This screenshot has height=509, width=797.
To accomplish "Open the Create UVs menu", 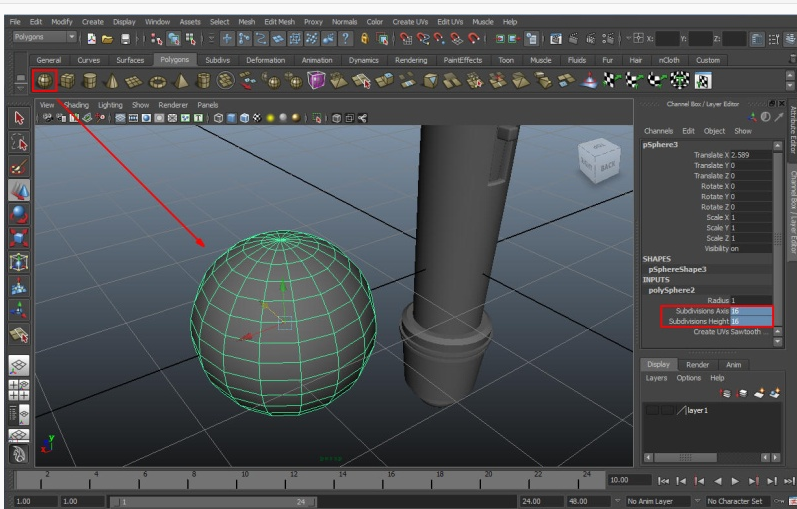I will point(410,22).
